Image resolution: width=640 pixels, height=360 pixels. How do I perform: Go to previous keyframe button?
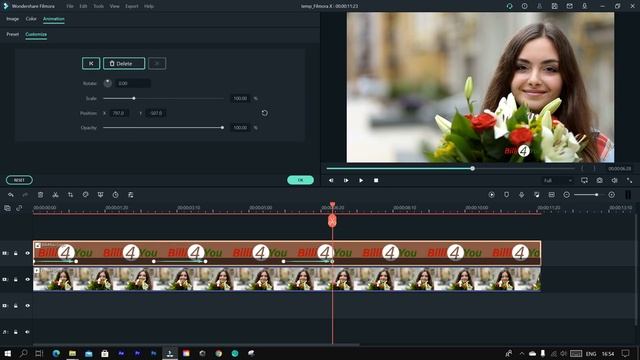[91, 64]
